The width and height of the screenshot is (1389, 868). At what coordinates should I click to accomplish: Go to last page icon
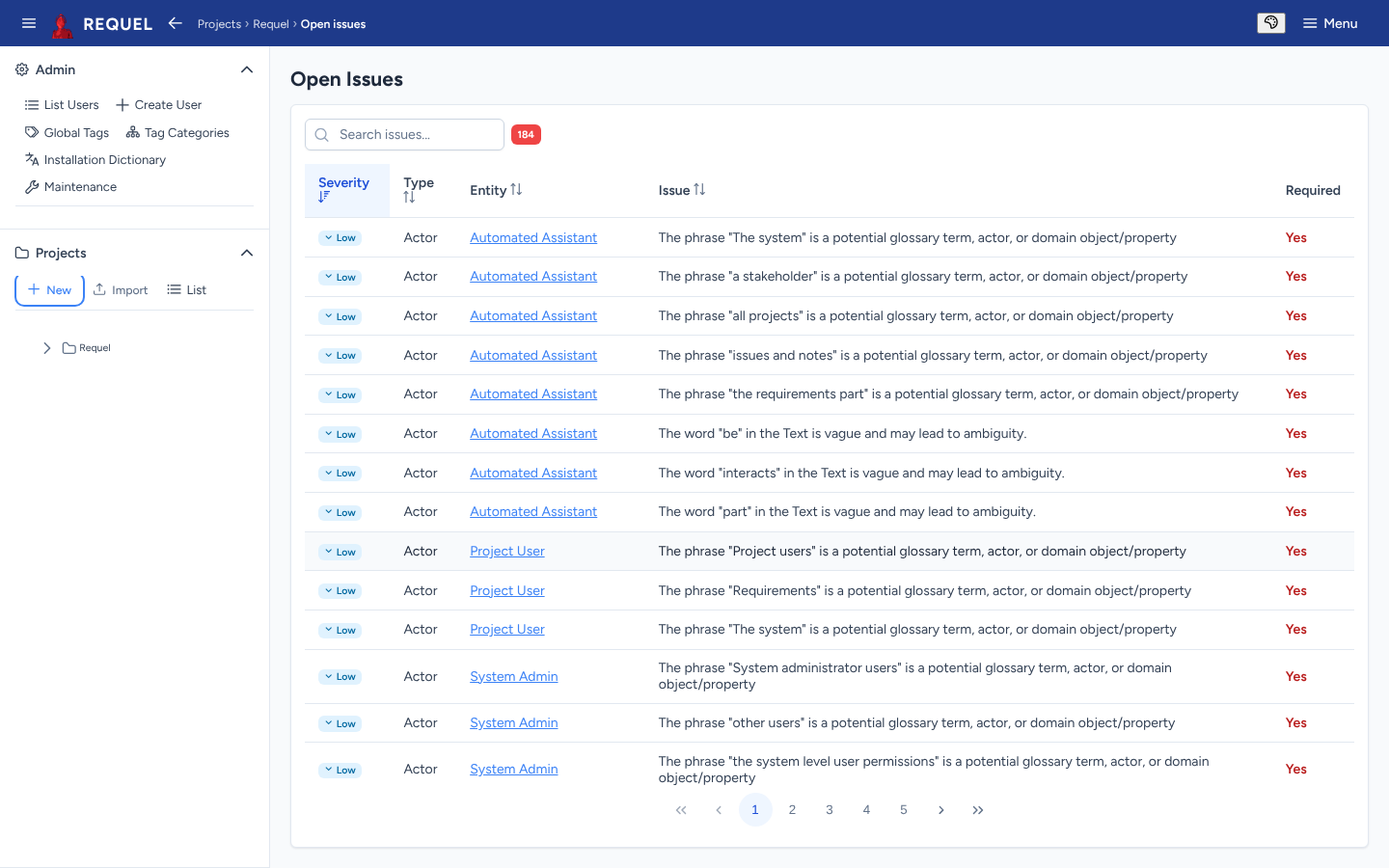978,810
